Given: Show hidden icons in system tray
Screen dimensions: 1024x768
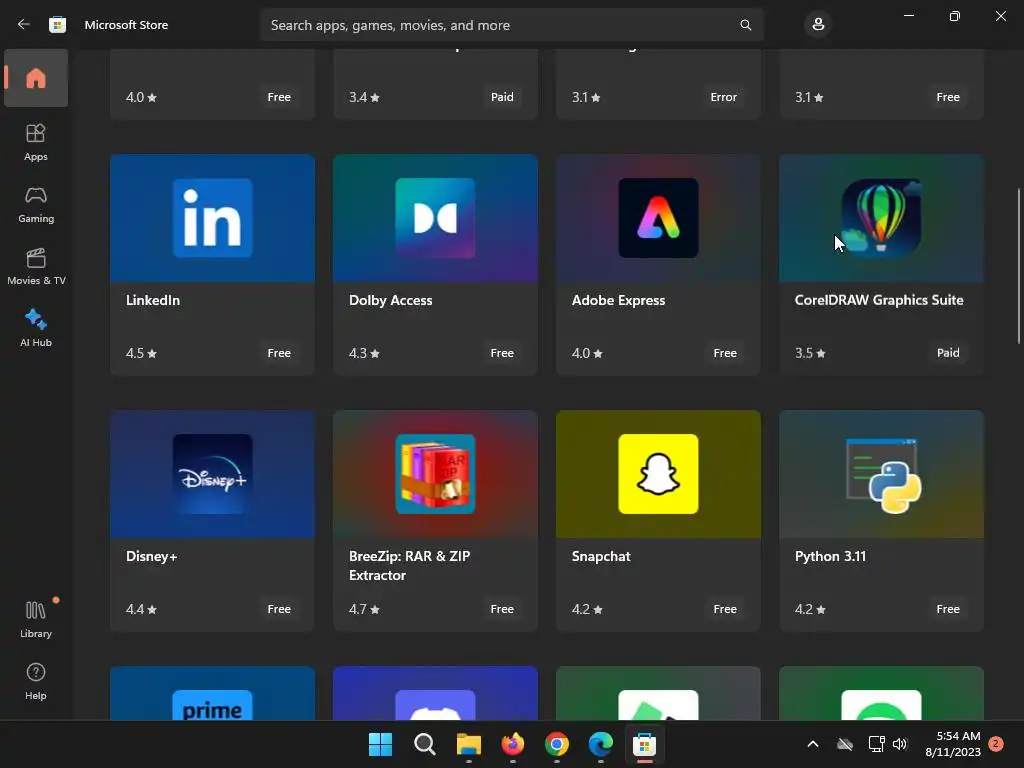Looking at the screenshot, I should point(813,744).
